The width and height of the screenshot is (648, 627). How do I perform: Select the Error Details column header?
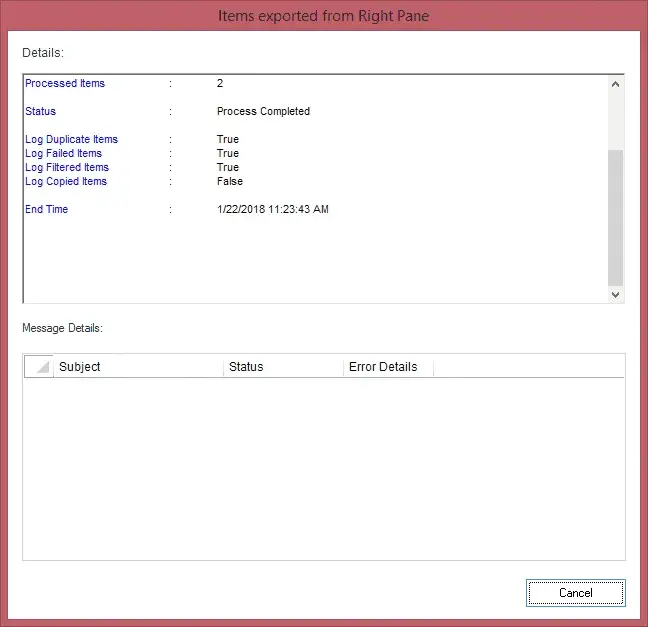[387, 367]
